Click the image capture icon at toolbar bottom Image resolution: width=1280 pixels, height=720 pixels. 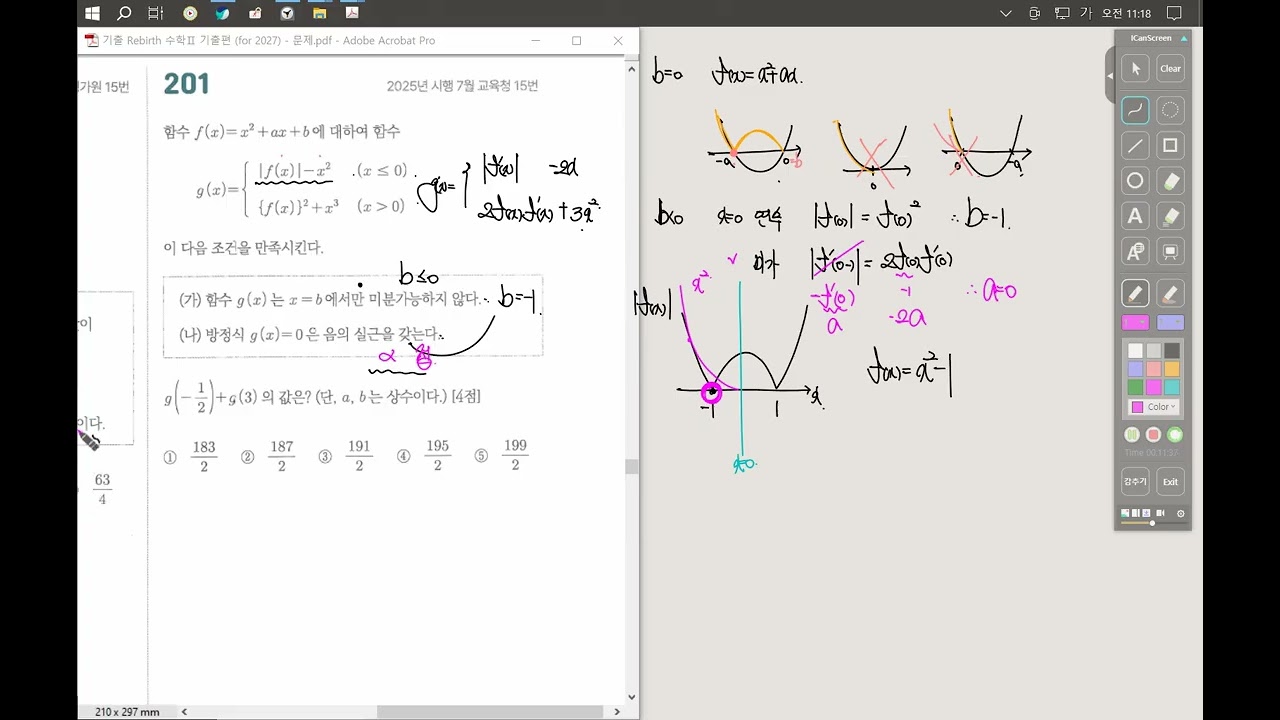pos(1125,513)
